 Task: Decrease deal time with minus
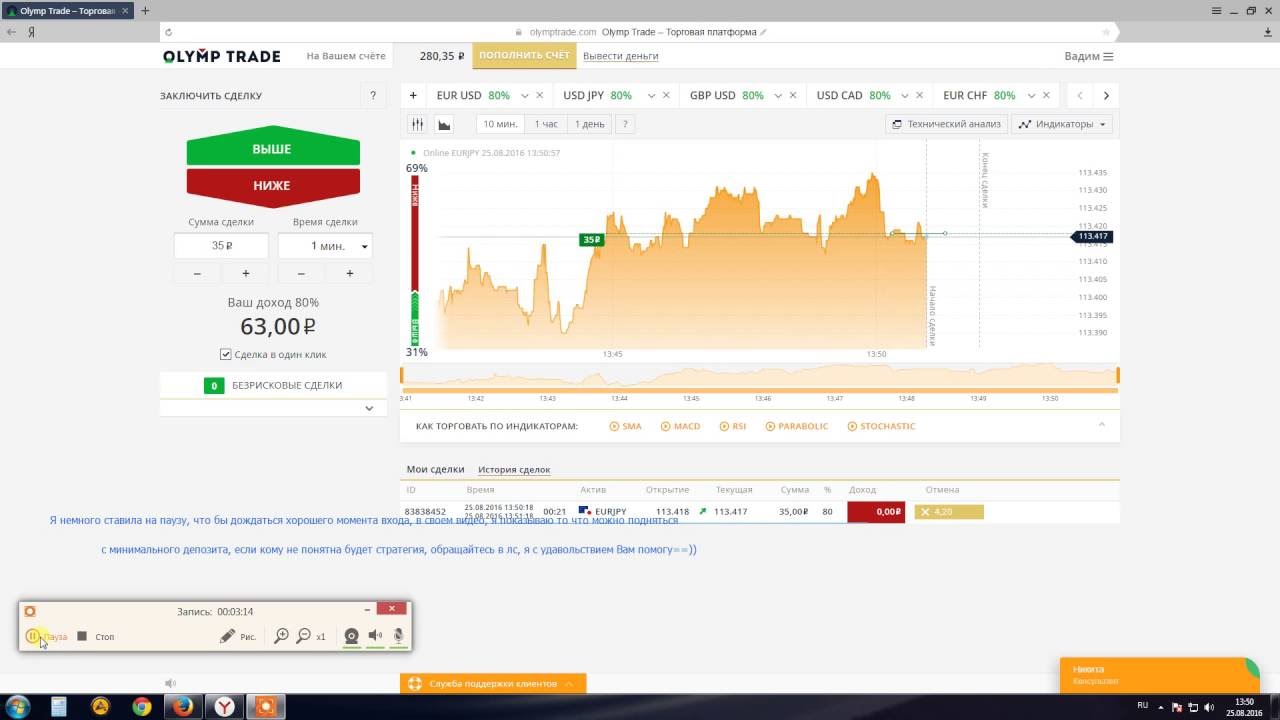tap(301, 273)
